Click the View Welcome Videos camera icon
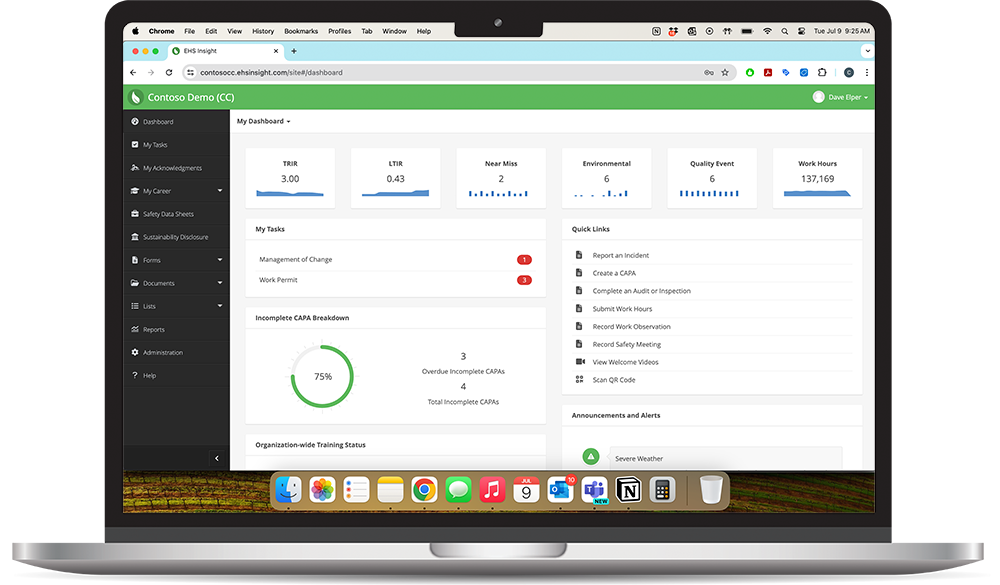This screenshot has width=1000, height=585. tap(580, 362)
